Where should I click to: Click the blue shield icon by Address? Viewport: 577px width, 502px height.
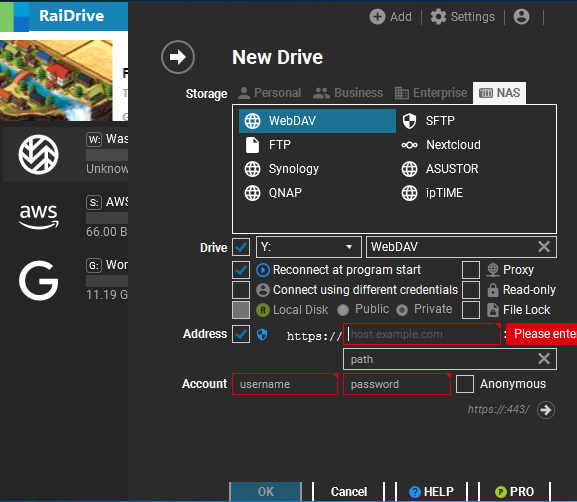(x=262, y=335)
